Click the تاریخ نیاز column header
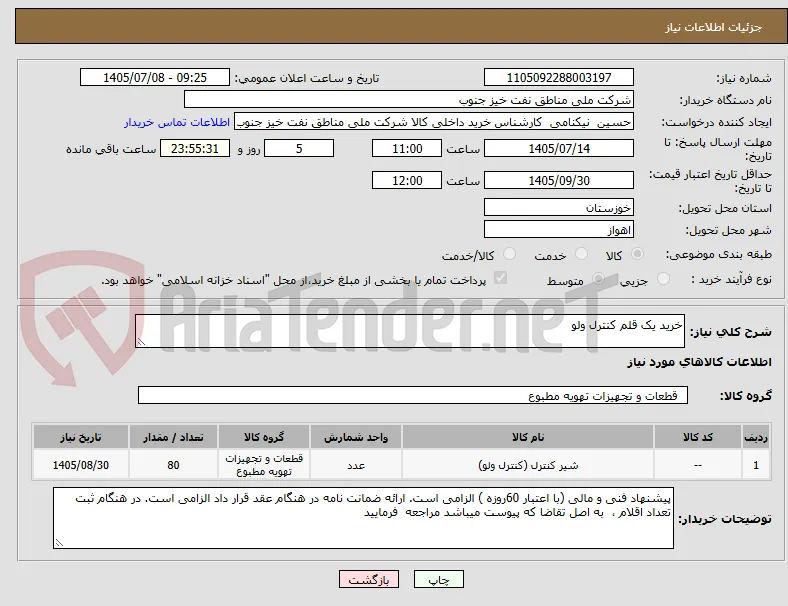Viewport: 788px width, 606px height. pyautogui.click(x=81, y=437)
